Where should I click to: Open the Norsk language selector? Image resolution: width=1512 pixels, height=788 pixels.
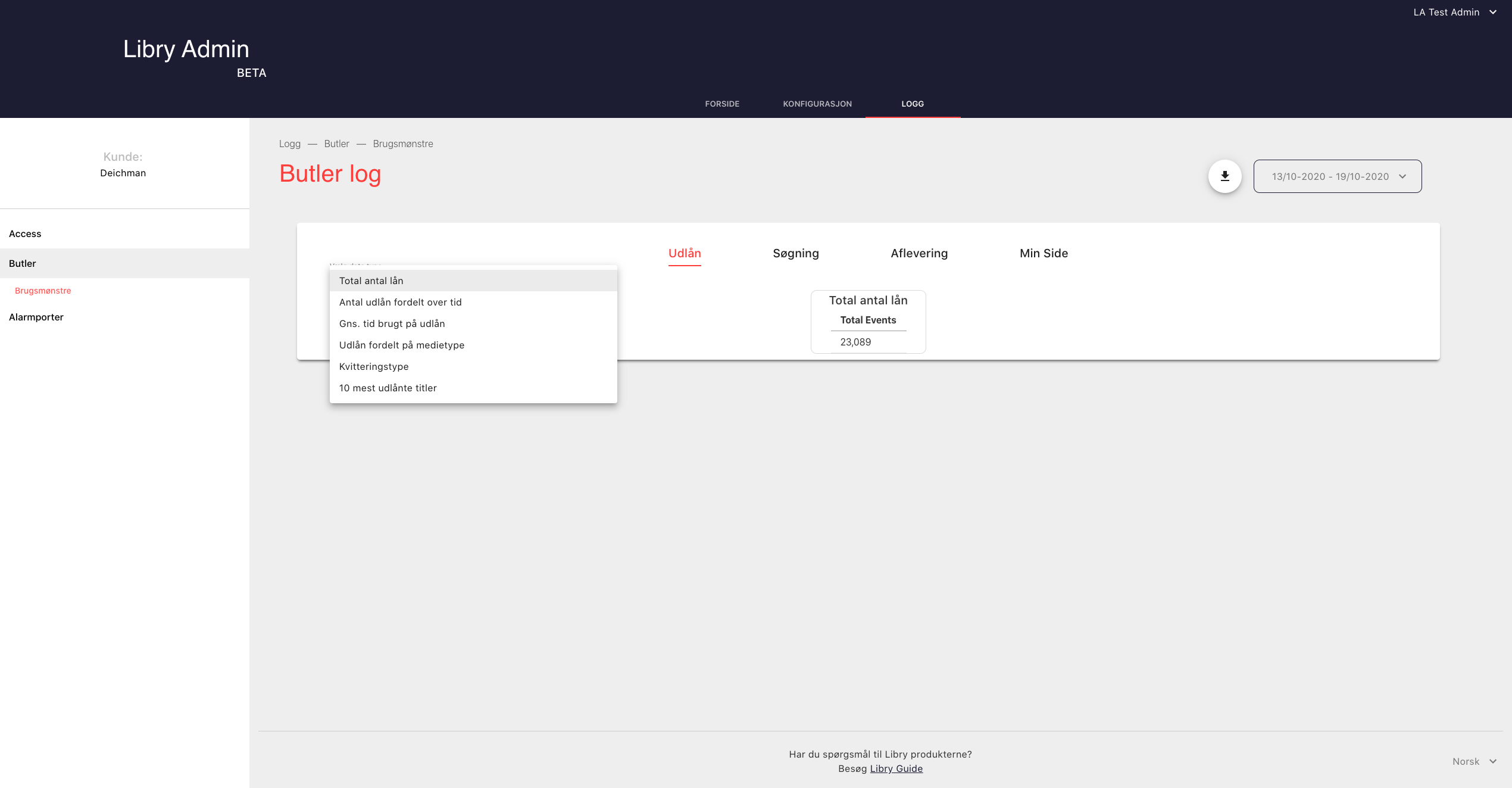tap(1473, 761)
